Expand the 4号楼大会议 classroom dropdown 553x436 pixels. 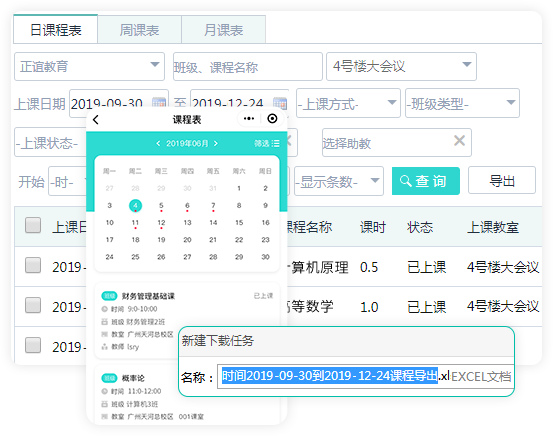[x=401, y=66]
